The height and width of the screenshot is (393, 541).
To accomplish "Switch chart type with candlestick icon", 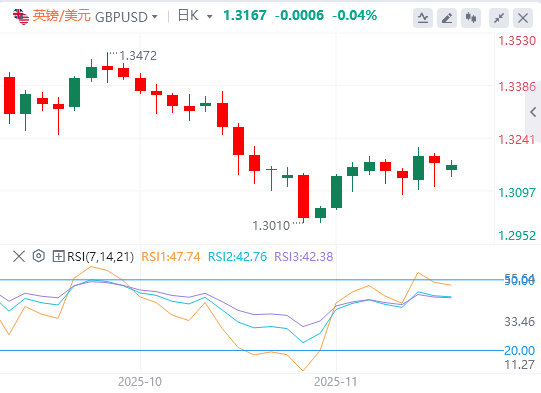I will click(x=471, y=18).
